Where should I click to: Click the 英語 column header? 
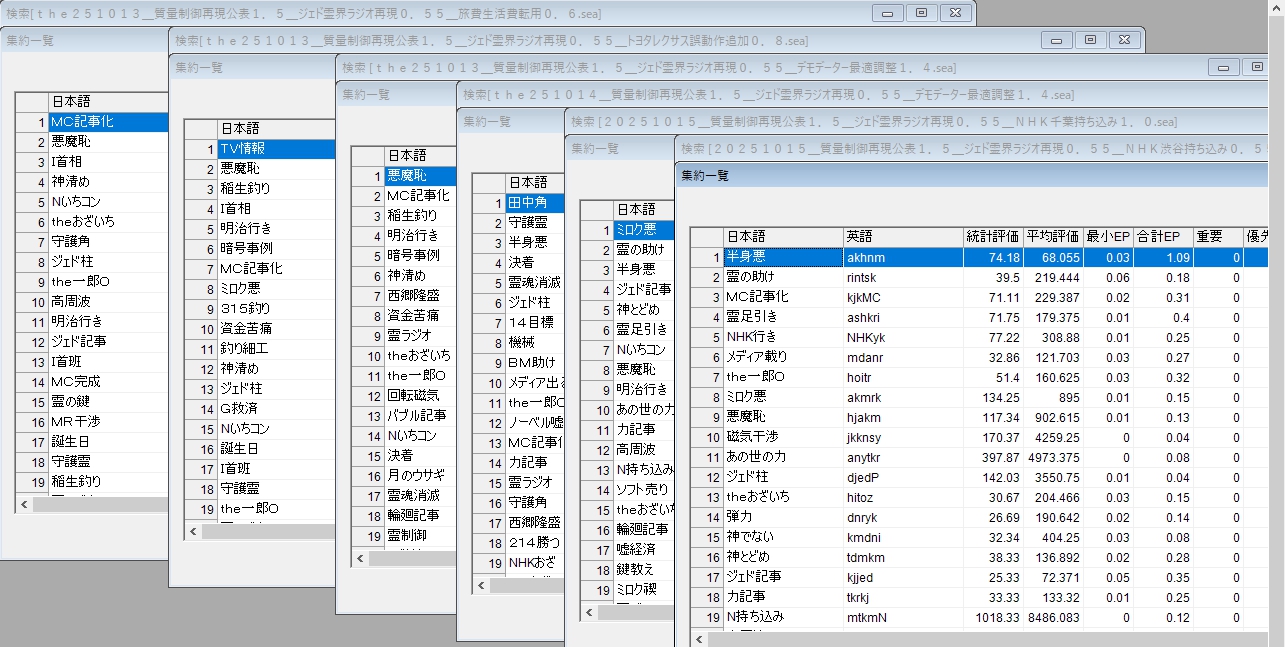902,237
